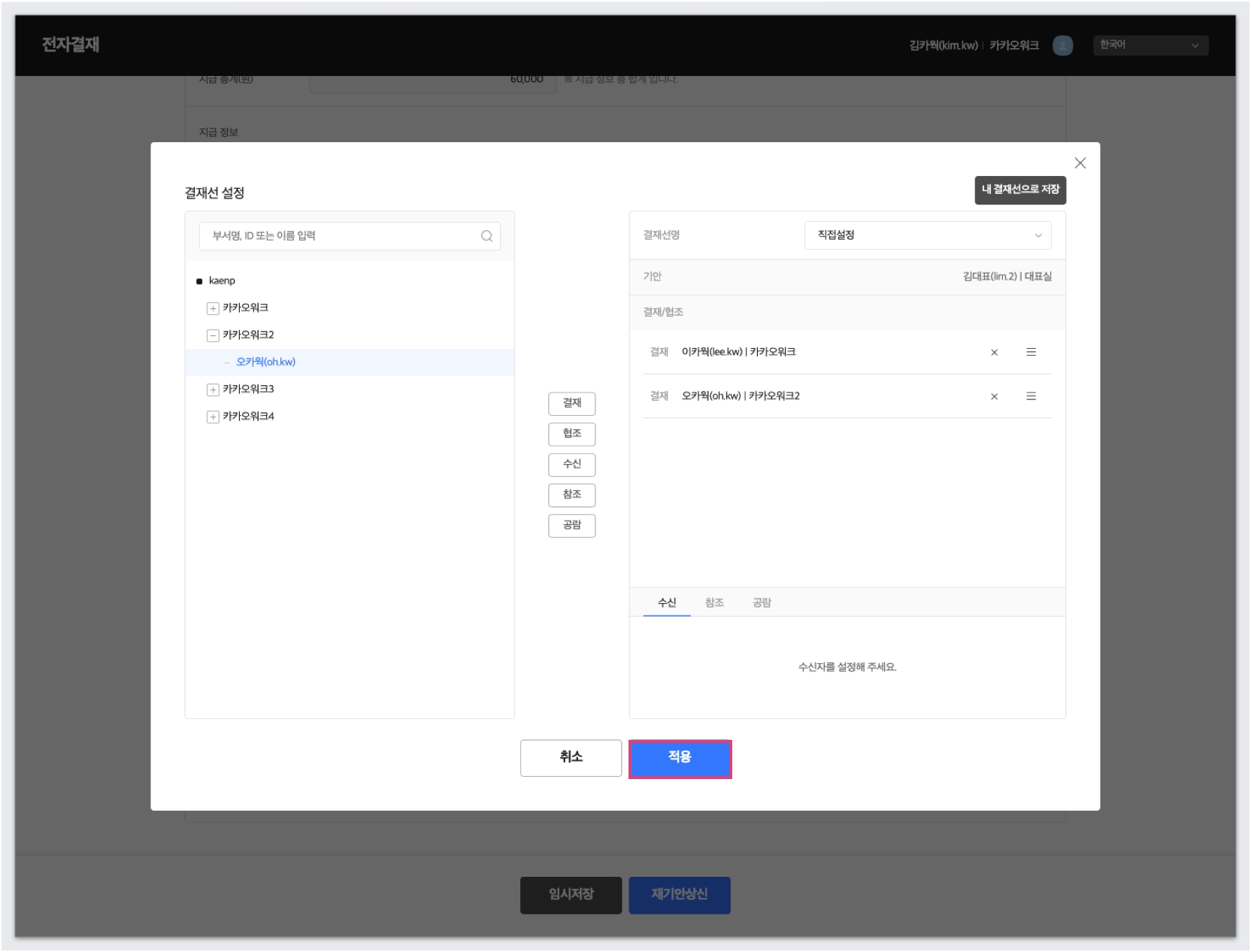Switch to the 참조 tab
The height and width of the screenshot is (952, 1251).
coord(714,602)
